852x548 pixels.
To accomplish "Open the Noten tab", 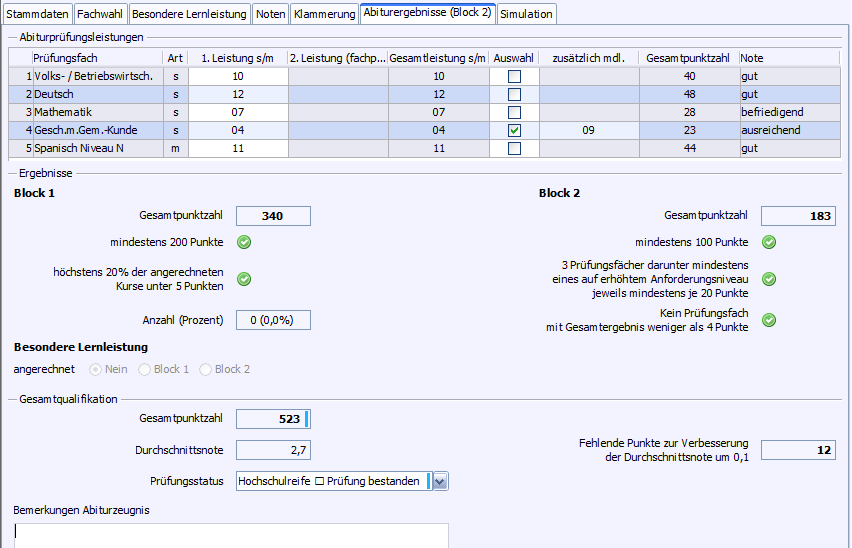I will click(270, 14).
